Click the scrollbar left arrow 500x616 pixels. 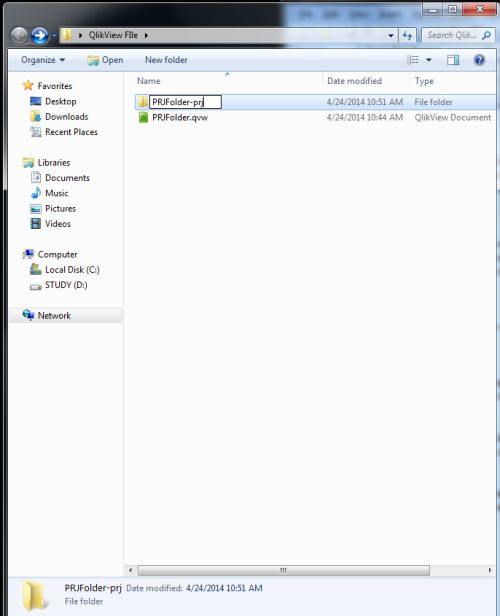pyautogui.click(x=130, y=570)
